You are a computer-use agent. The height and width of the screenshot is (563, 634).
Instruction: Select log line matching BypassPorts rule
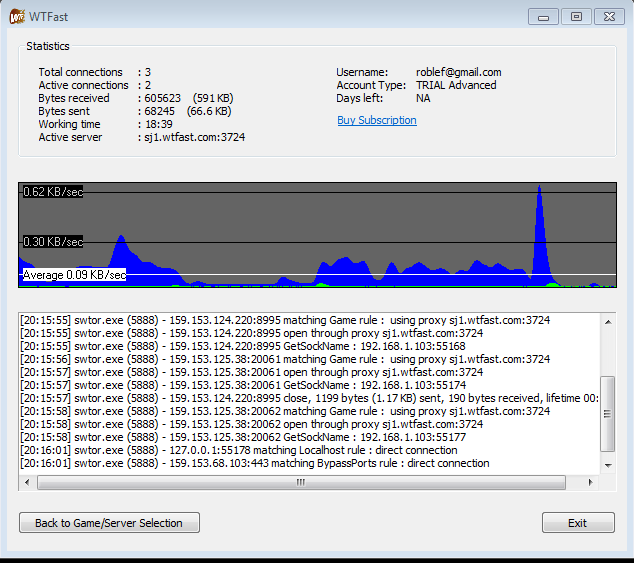point(255,463)
